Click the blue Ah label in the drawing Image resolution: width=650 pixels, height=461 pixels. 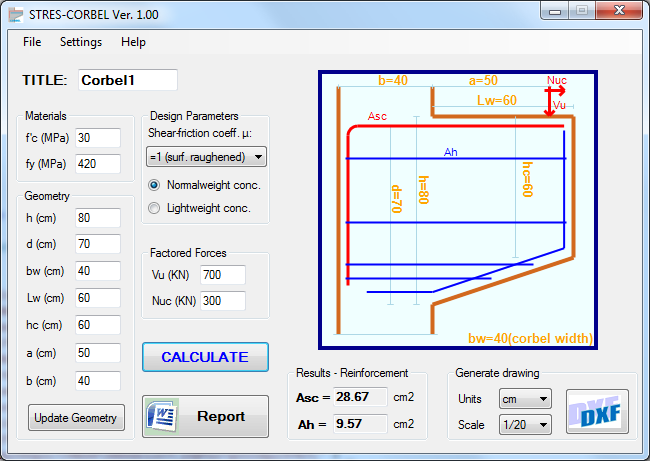point(451,152)
